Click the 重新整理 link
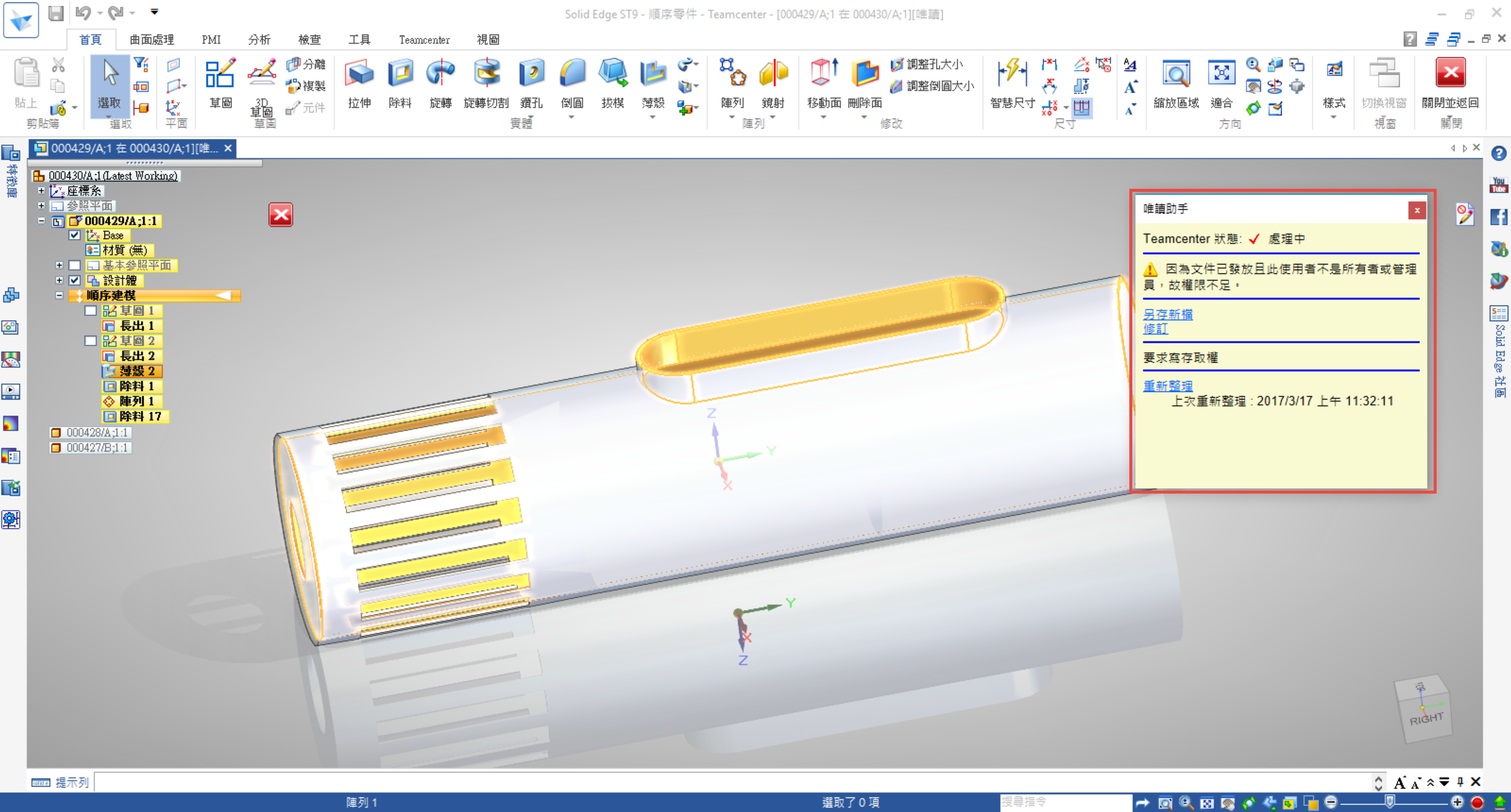This screenshot has width=1511, height=812. (x=1167, y=386)
